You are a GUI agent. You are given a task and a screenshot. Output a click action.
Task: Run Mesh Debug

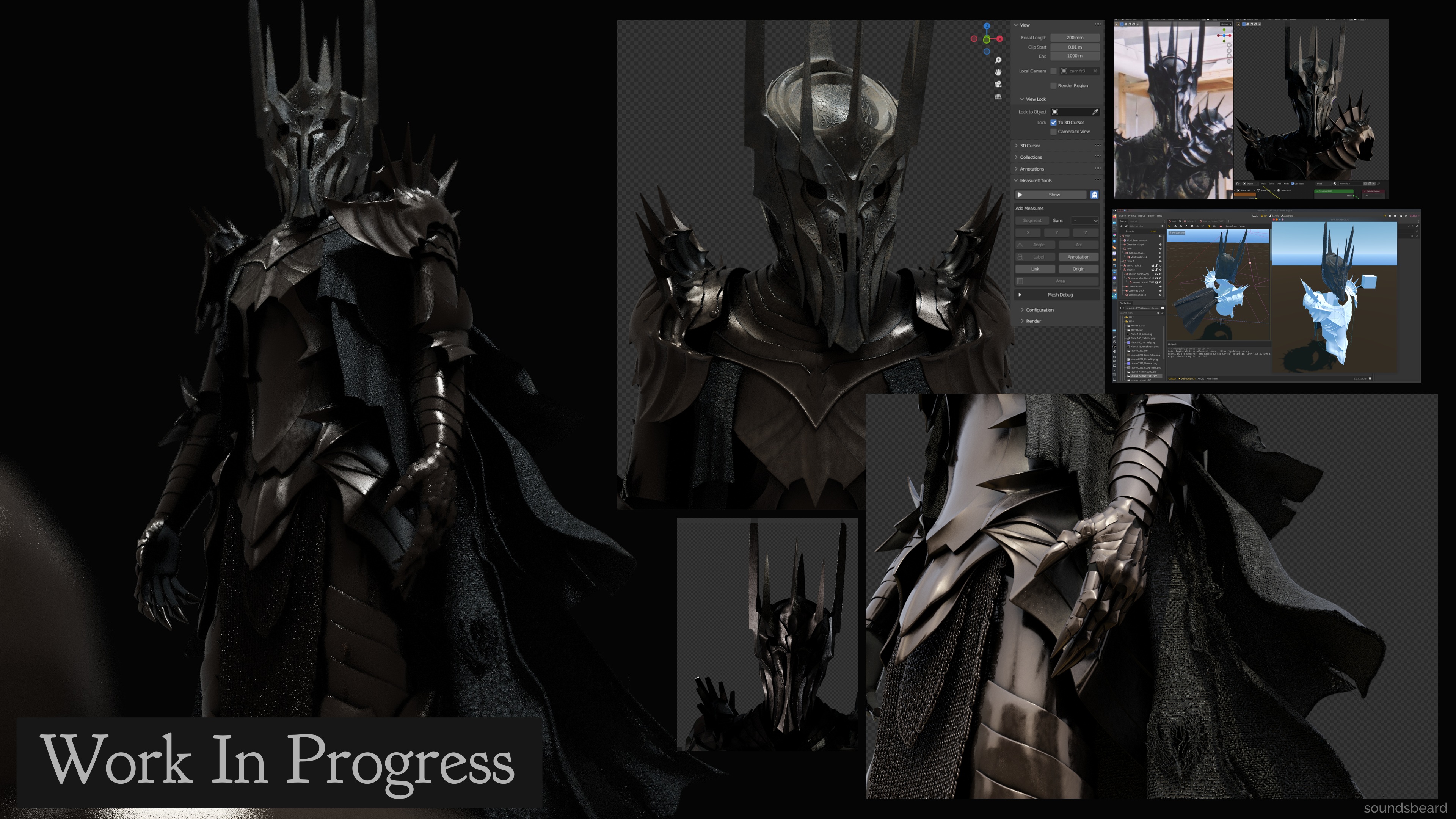1057,295
